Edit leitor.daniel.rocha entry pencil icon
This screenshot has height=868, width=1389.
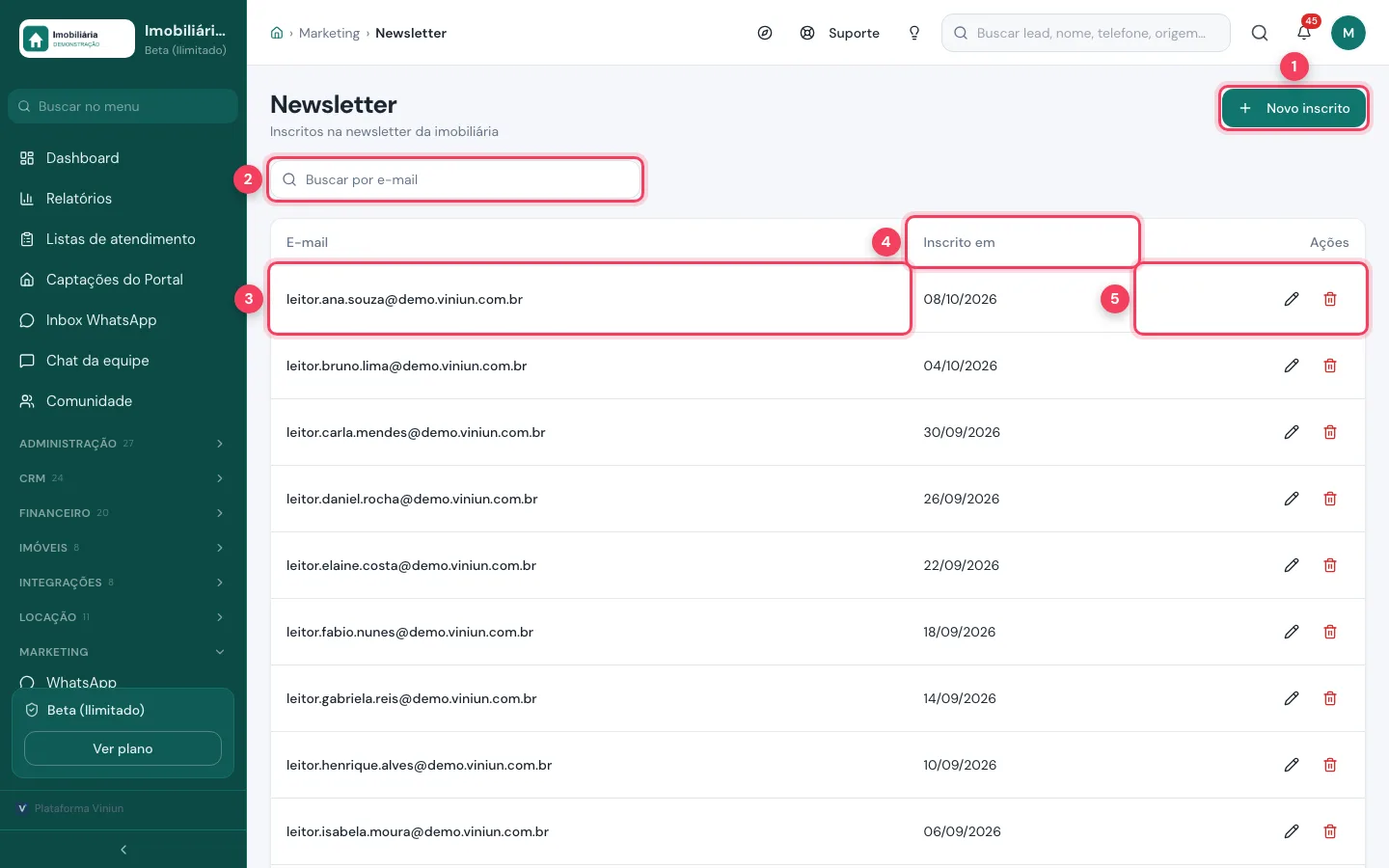point(1292,499)
